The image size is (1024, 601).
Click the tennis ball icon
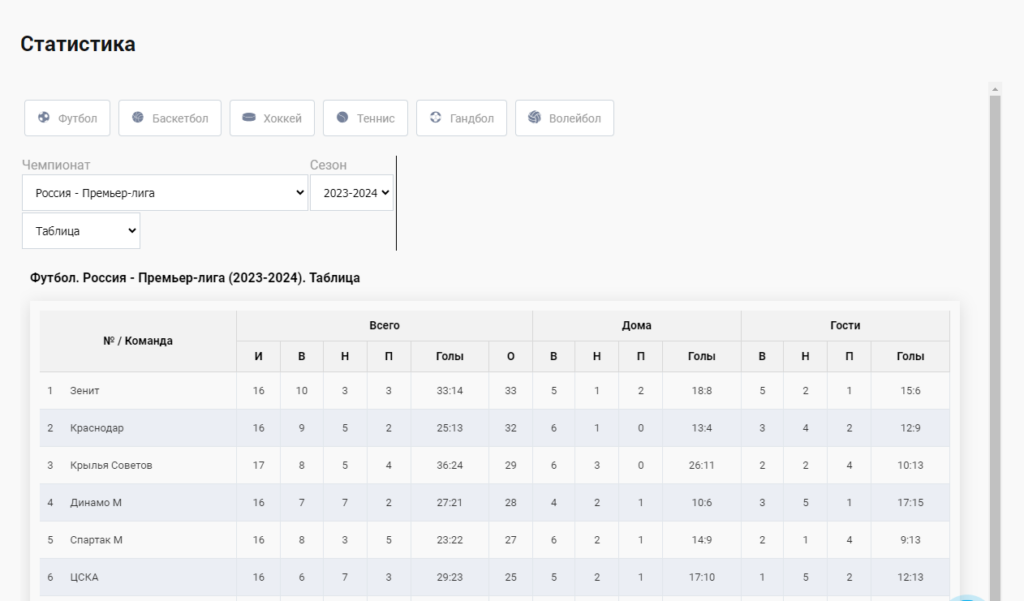pyautogui.click(x=342, y=118)
